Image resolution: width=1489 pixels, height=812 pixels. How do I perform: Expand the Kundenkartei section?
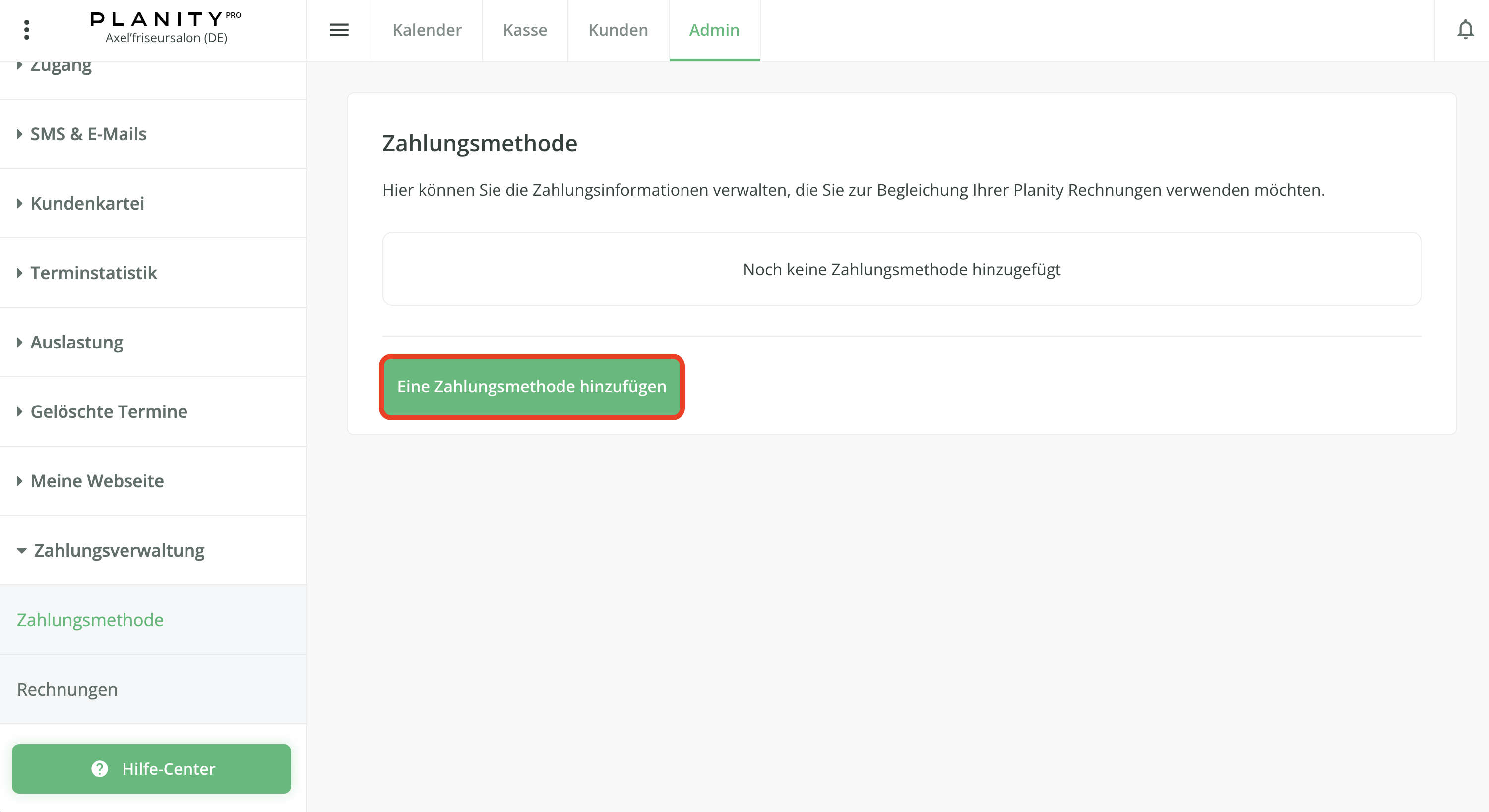(x=87, y=203)
